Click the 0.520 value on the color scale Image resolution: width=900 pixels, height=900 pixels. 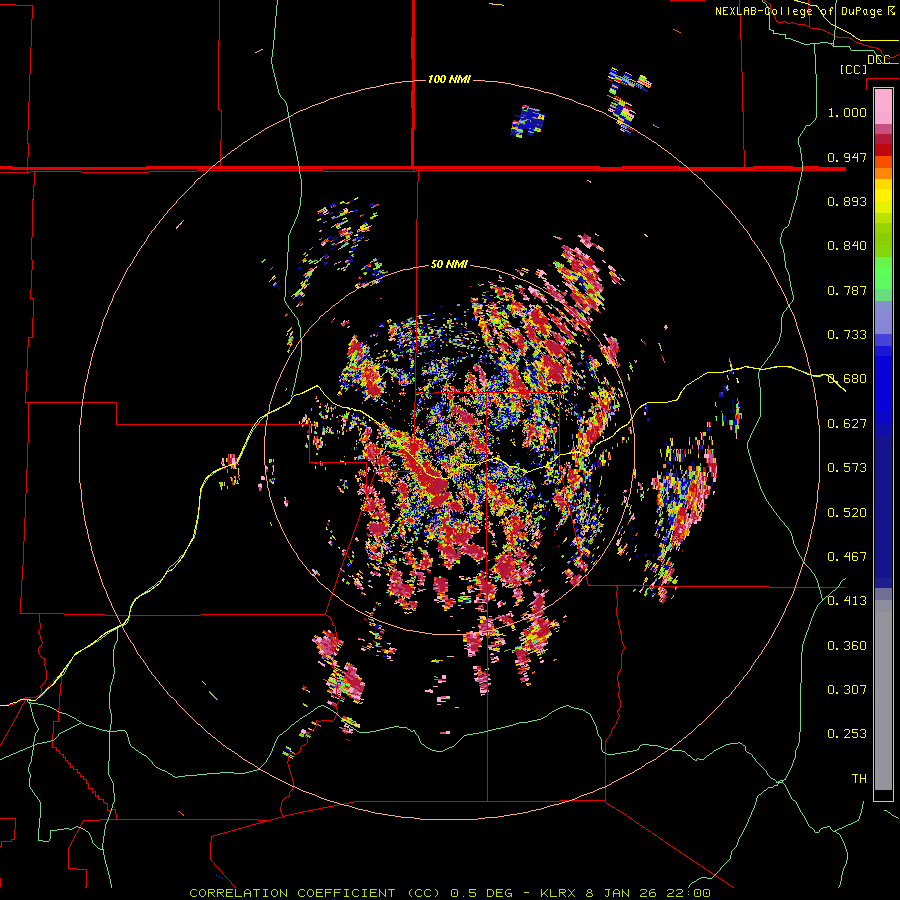click(847, 513)
